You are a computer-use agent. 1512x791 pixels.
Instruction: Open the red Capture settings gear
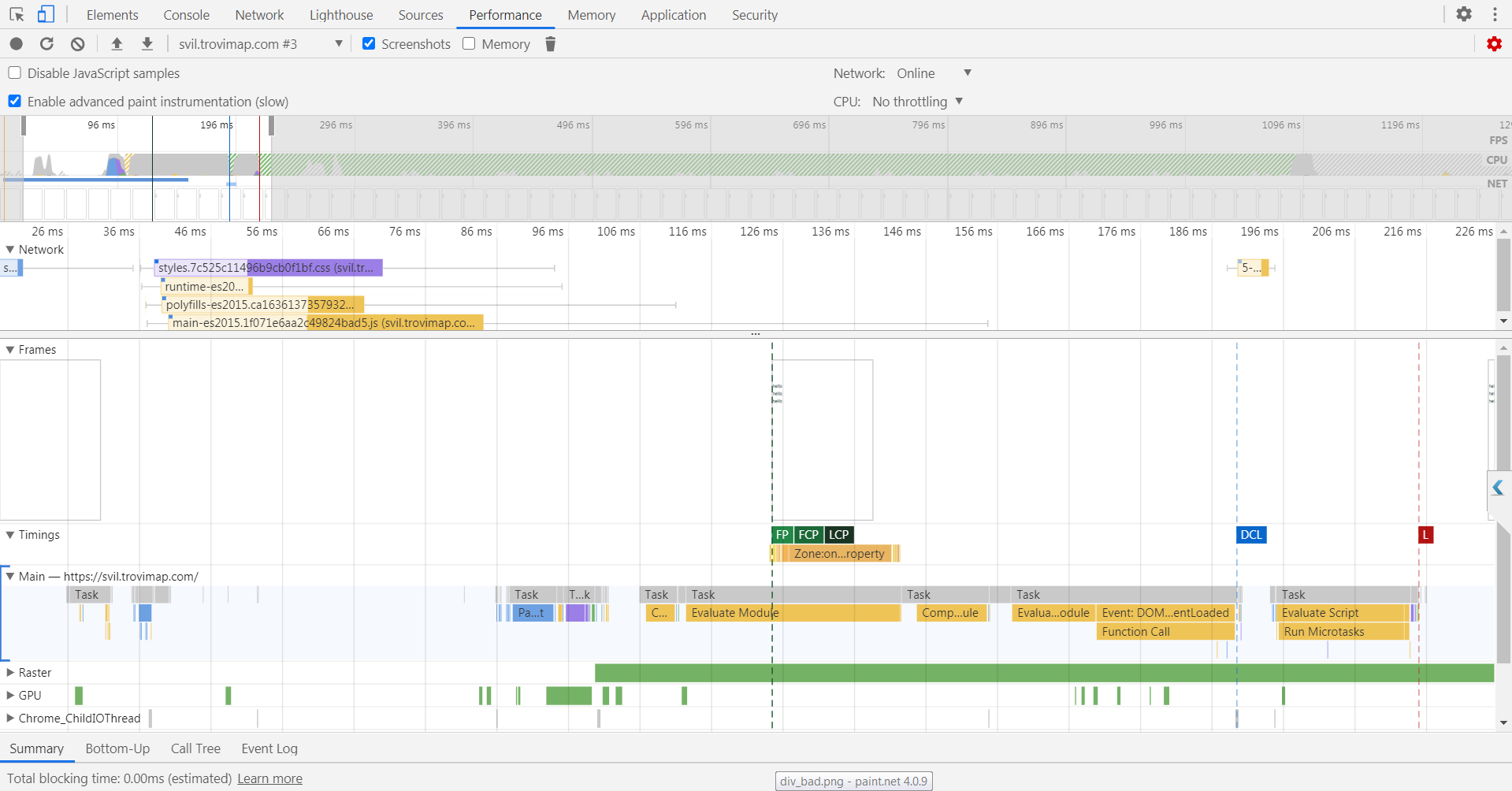1494,44
